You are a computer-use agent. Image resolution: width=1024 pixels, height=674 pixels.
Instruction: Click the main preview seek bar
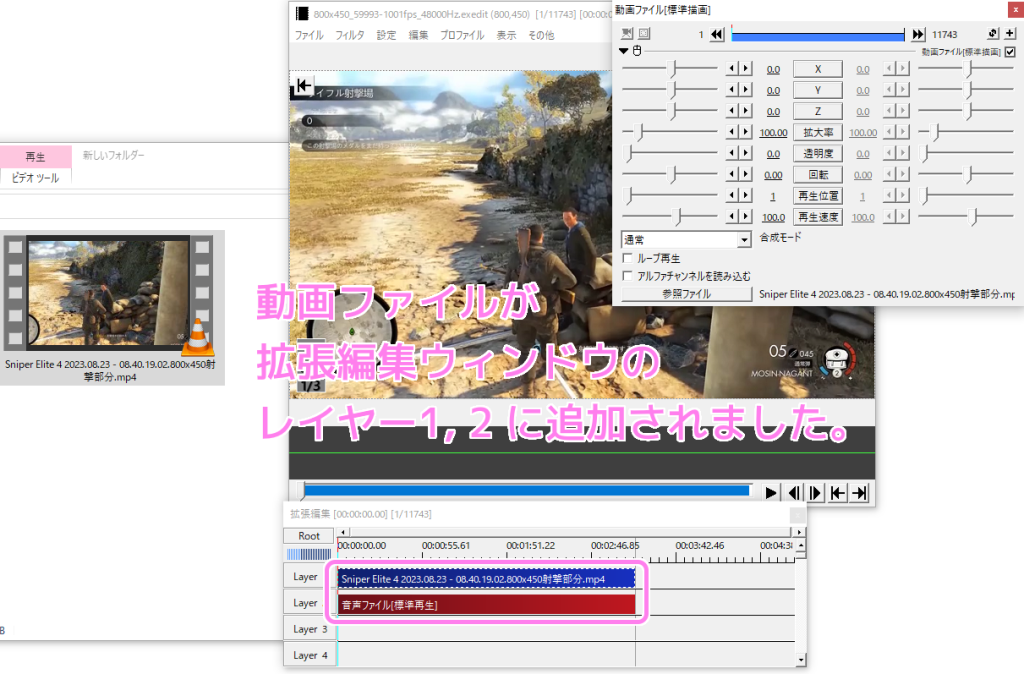[x=526, y=491]
